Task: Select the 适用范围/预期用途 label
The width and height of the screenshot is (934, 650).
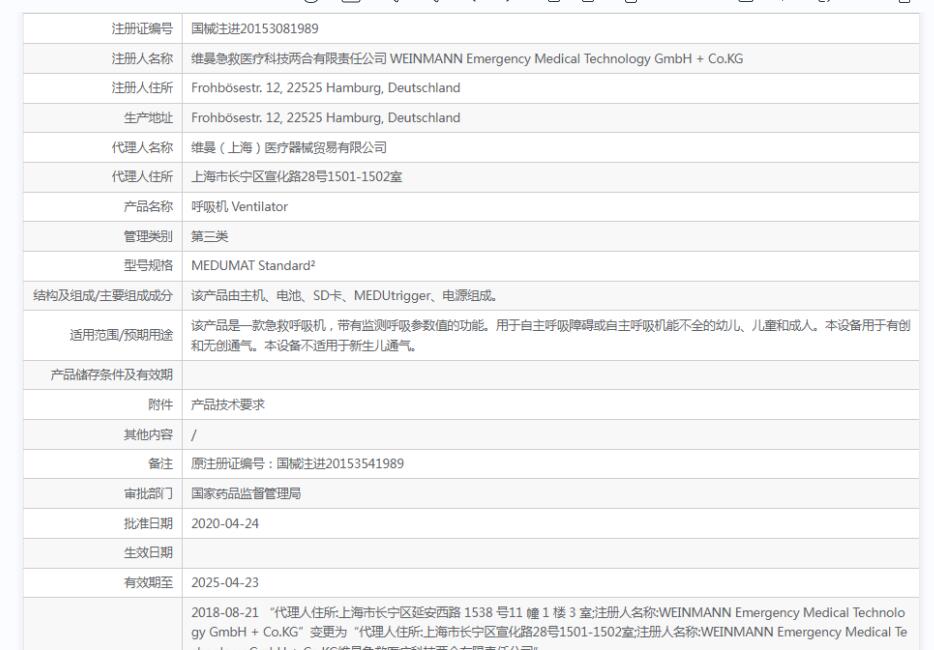Action: click(x=122, y=335)
